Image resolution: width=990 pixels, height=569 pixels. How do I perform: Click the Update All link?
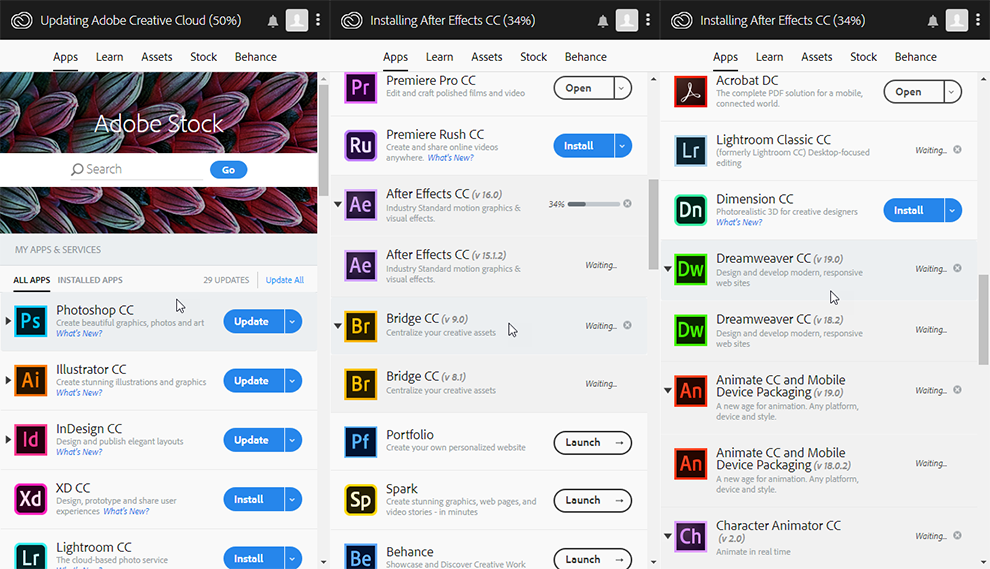coord(284,280)
